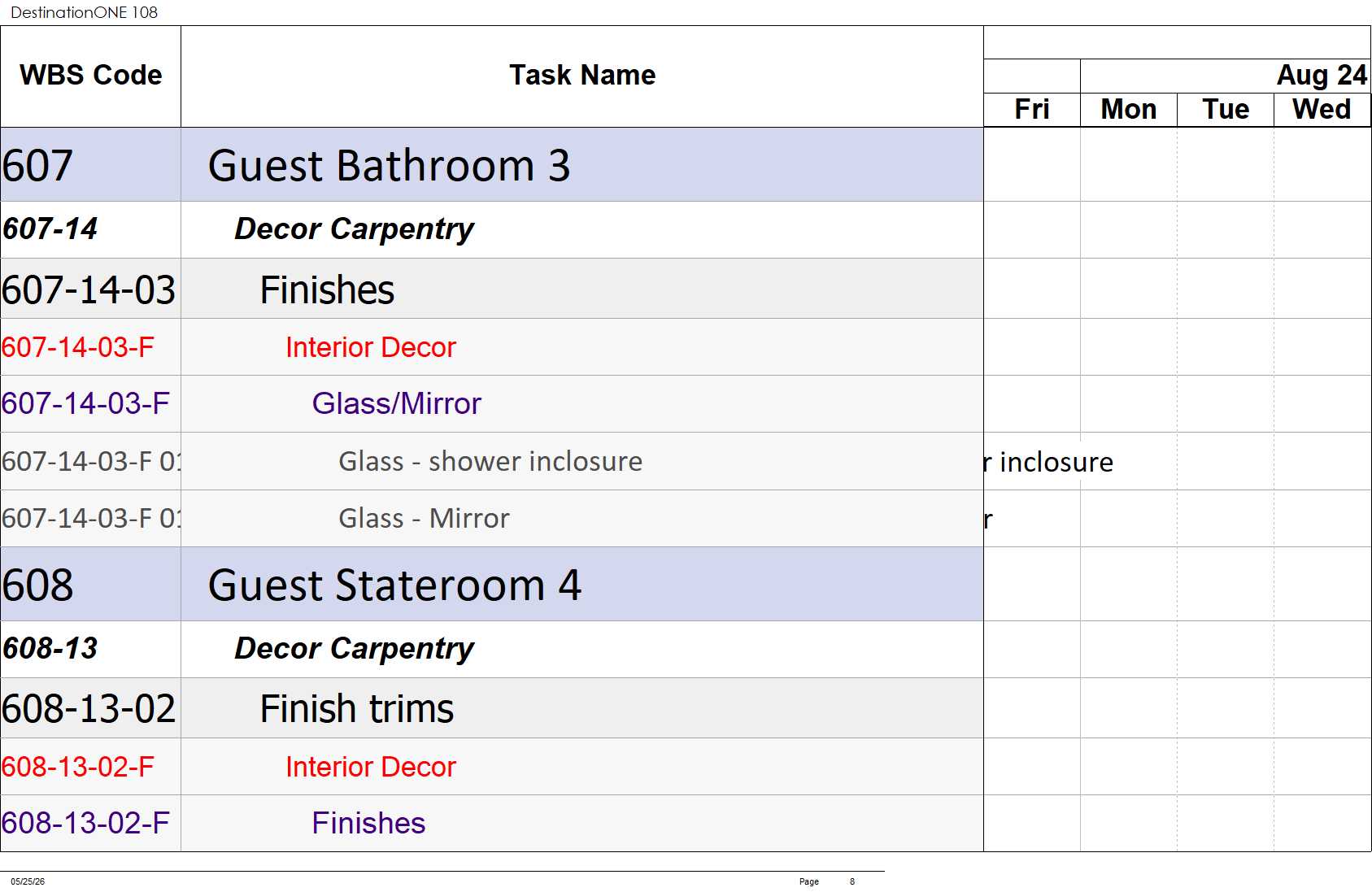Click the Mon day column header
The image size is (1372, 892).
[1129, 110]
